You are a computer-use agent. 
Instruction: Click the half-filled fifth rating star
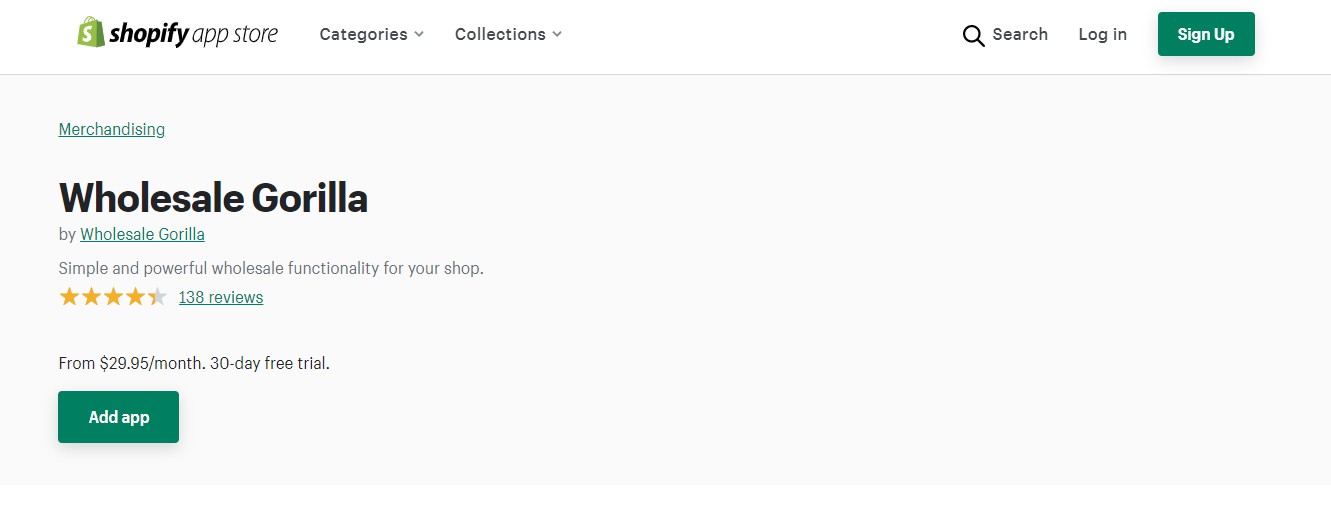pyautogui.click(x=157, y=297)
